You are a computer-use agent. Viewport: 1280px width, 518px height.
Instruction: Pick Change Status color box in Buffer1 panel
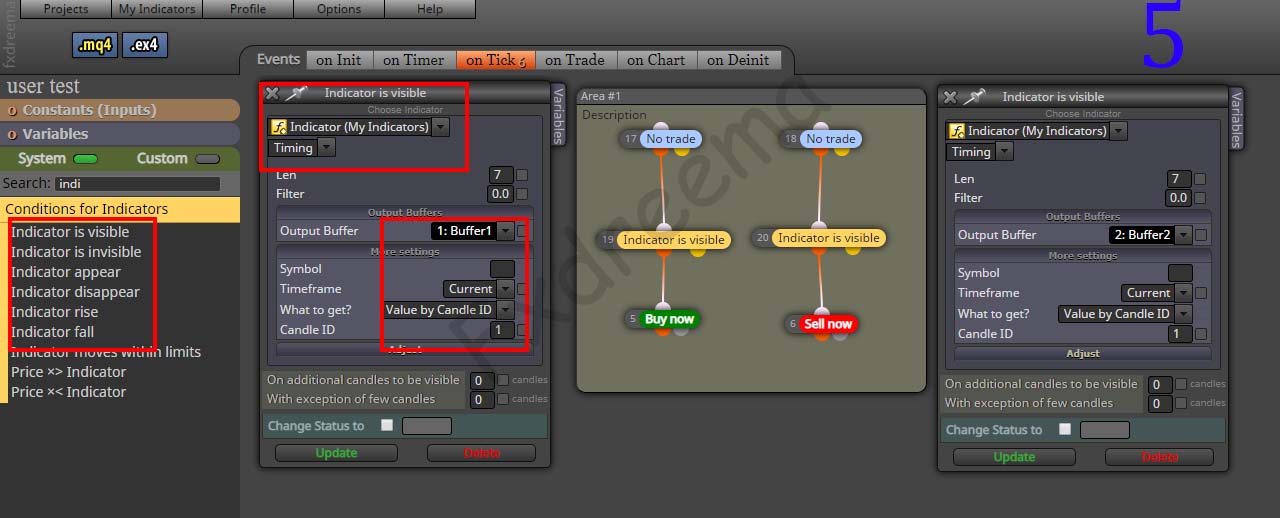click(427, 426)
